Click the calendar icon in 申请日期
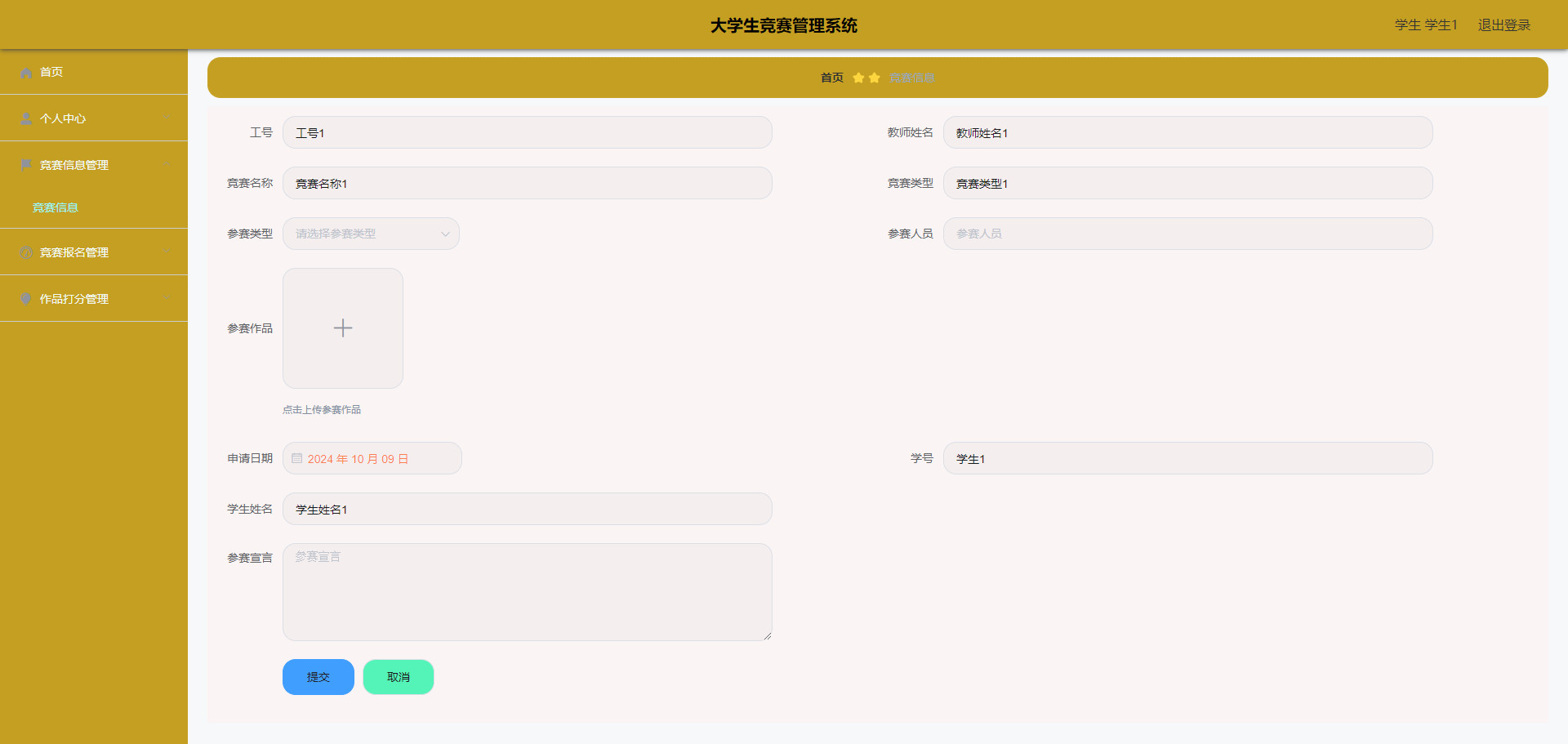The image size is (1568, 744). click(297, 459)
